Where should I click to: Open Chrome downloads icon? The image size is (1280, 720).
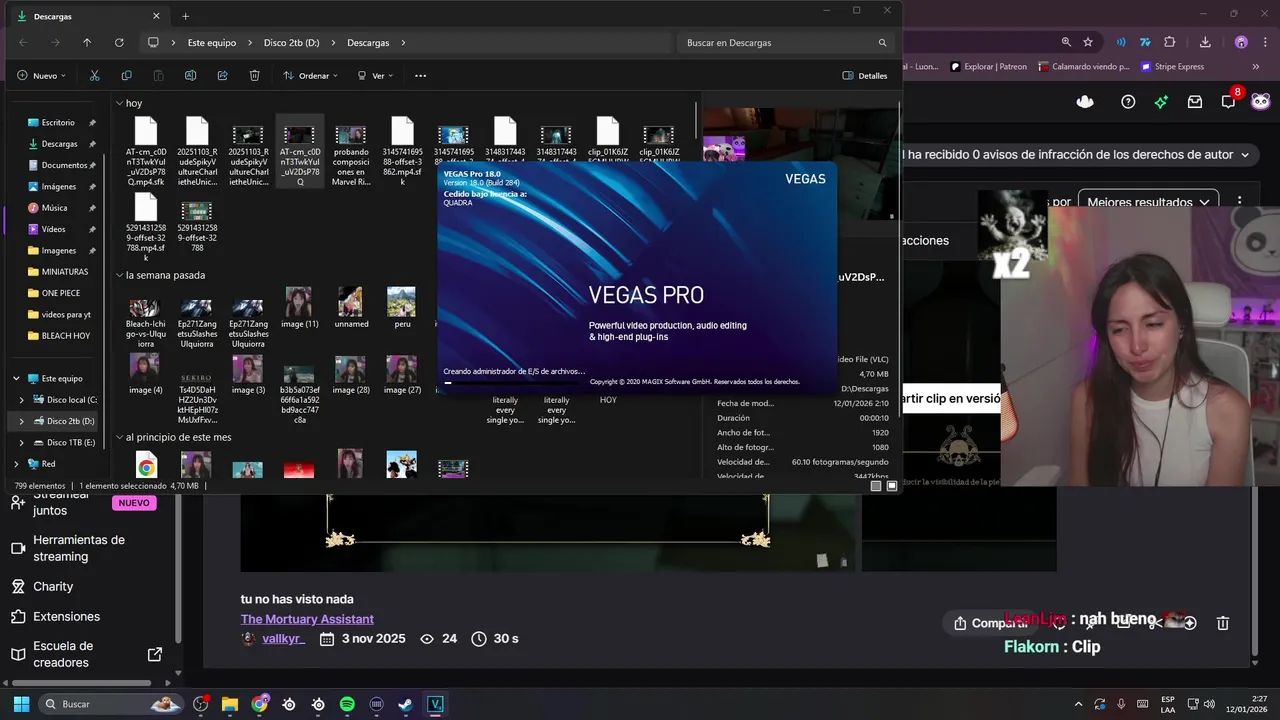pyautogui.click(x=1205, y=42)
